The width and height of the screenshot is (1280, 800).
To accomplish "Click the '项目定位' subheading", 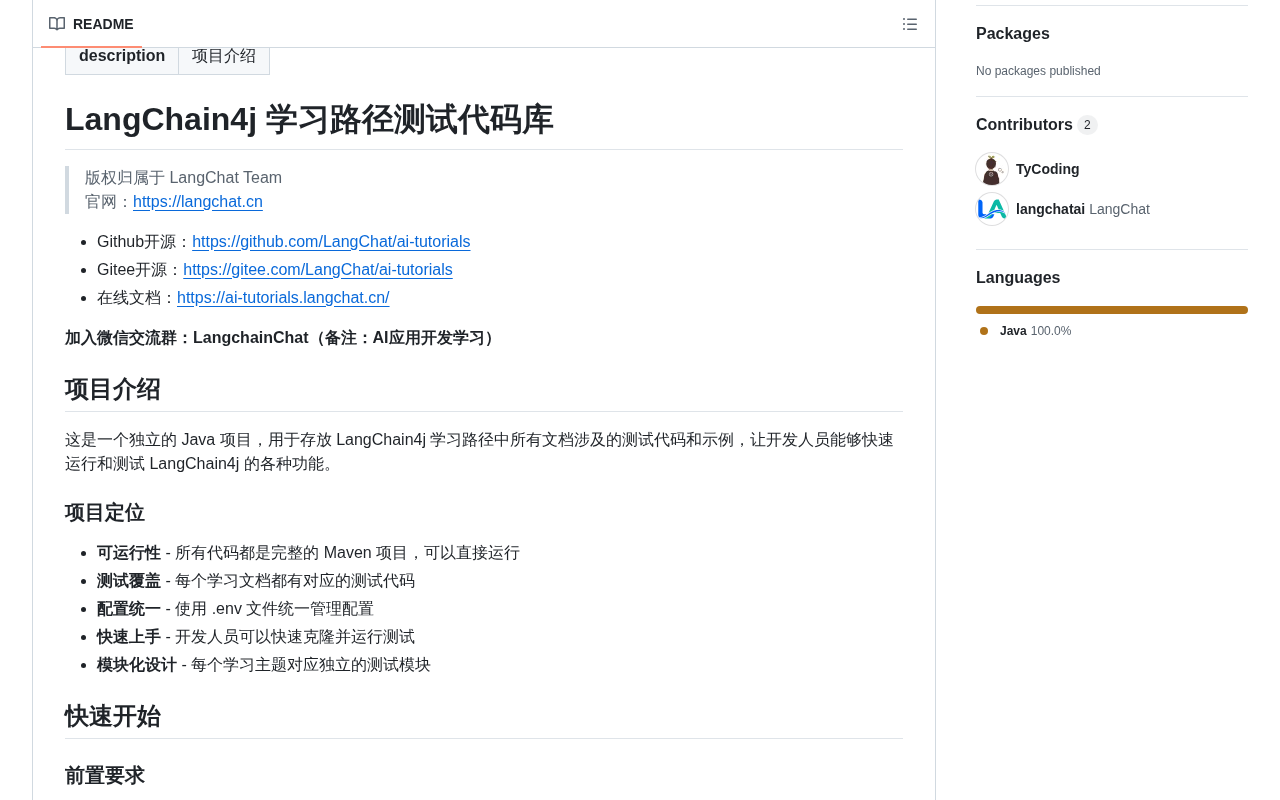I will coord(105,513).
